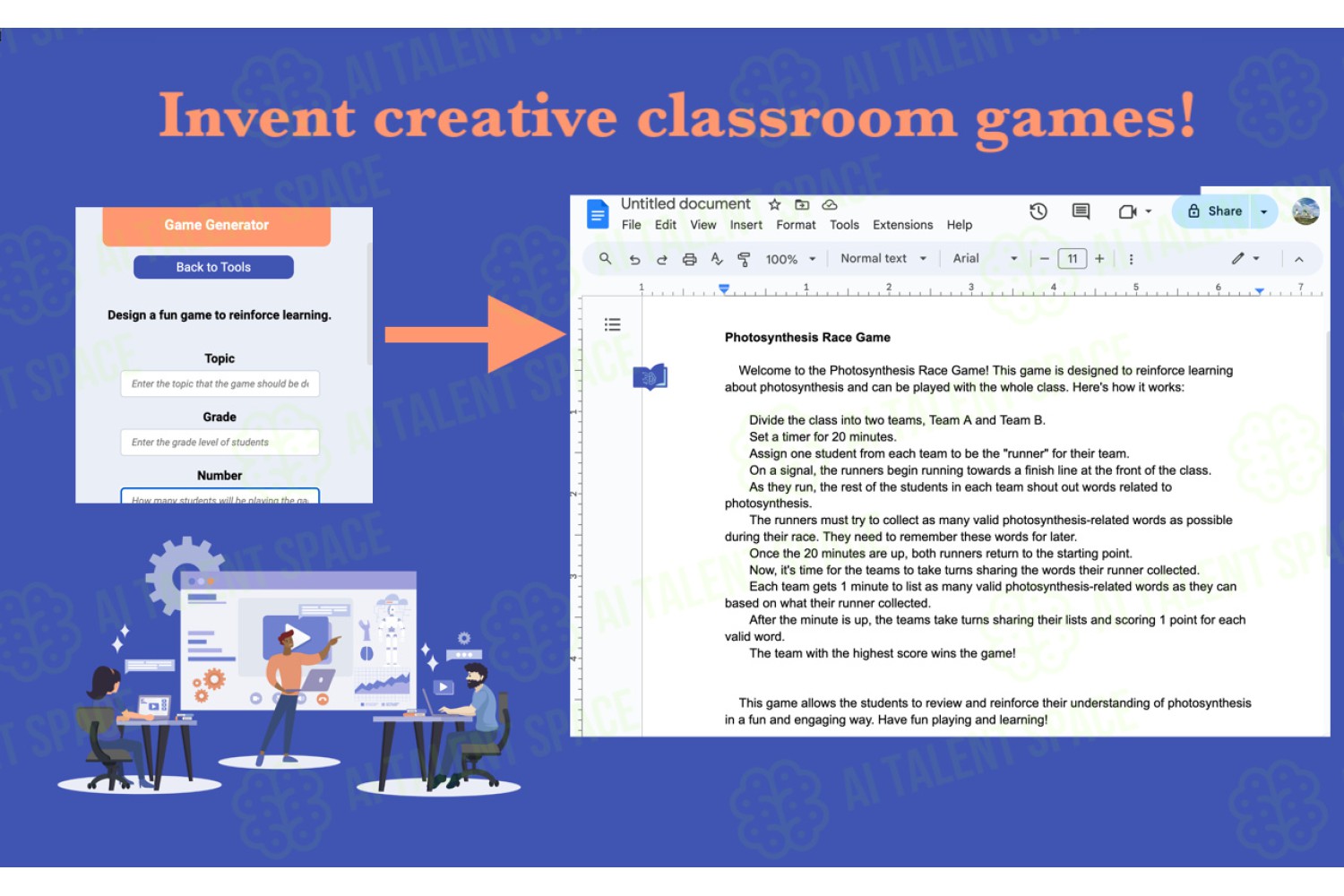
Task: Print the document
Action: coord(689,260)
